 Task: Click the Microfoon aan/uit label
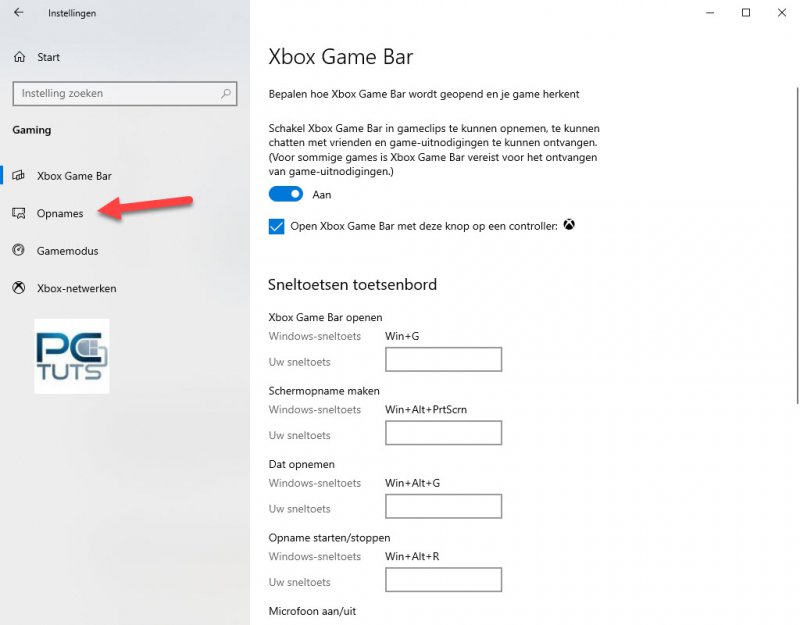[312, 611]
